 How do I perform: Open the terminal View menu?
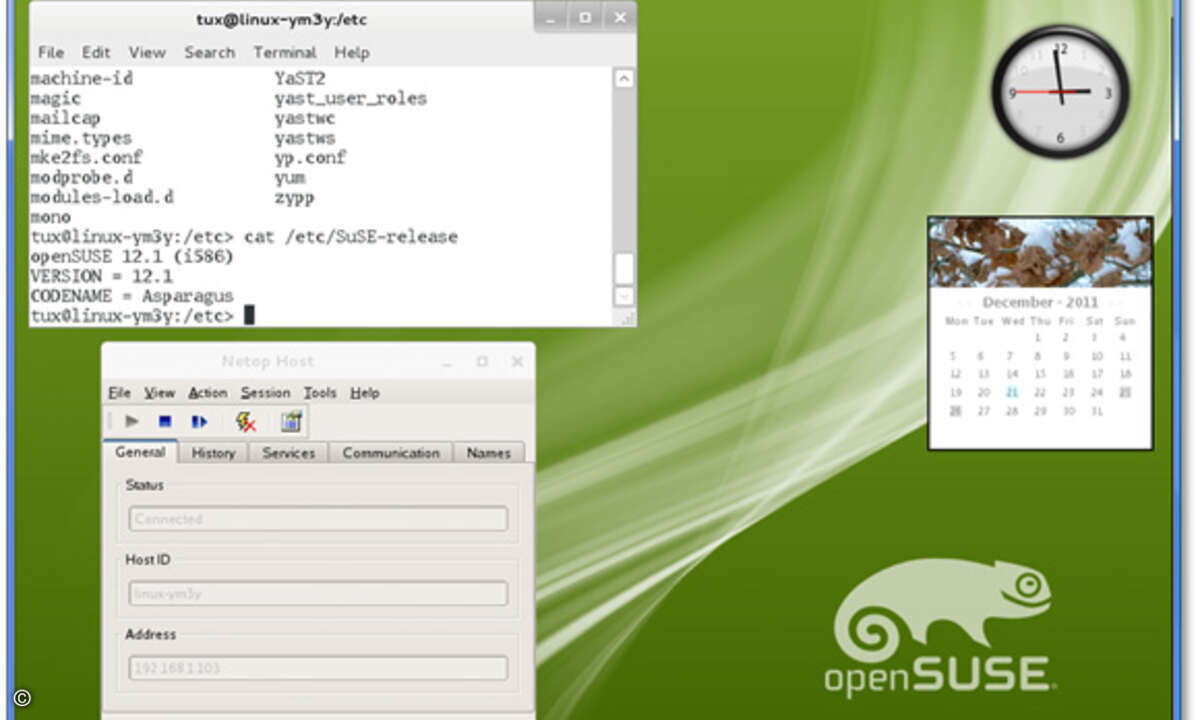point(147,52)
